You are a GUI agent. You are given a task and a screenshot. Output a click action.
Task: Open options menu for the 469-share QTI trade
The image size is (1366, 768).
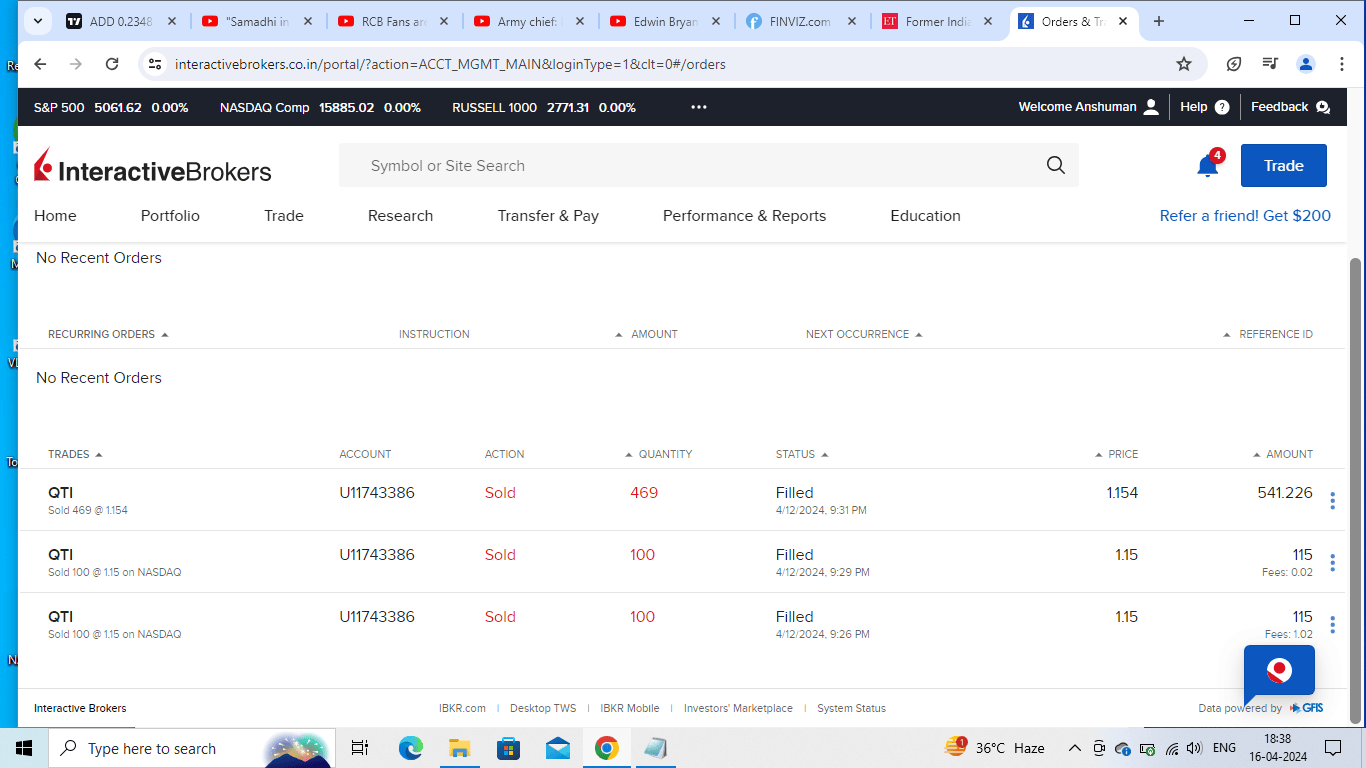tap(1332, 500)
